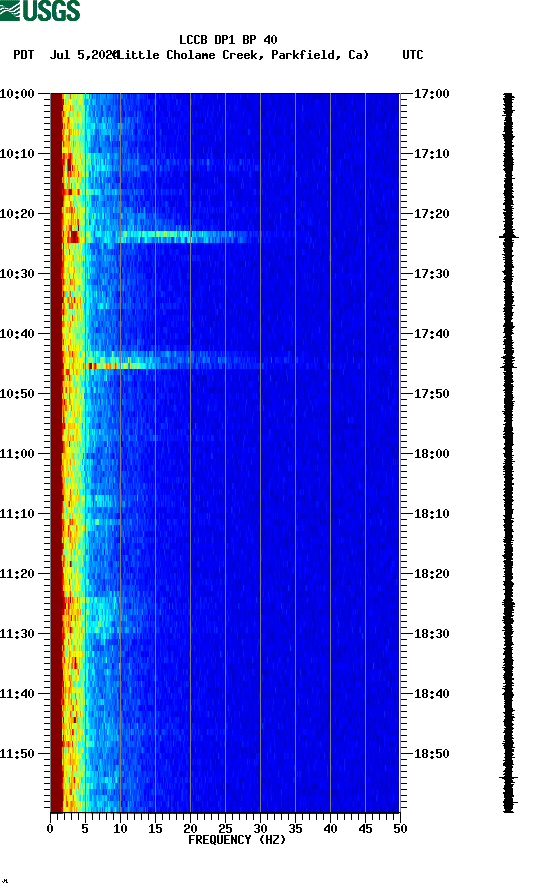Viewport: 552px width, 892px height.
Task: Click the 15 Hz frequency tick label
Action: click(x=155, y=829)
